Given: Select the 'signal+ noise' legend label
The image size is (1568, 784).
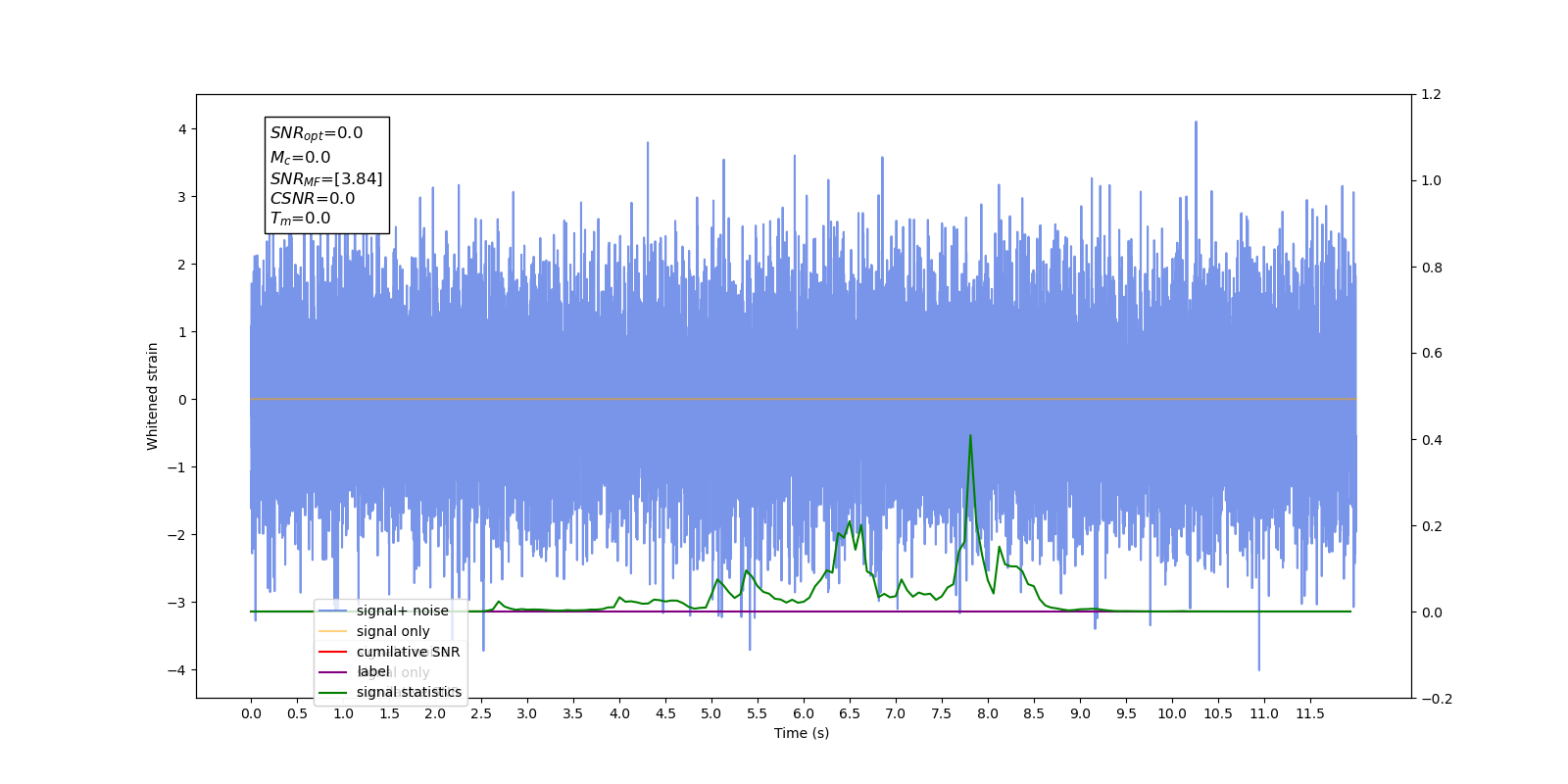Looking at the screenshot, I should coord(403,611).
